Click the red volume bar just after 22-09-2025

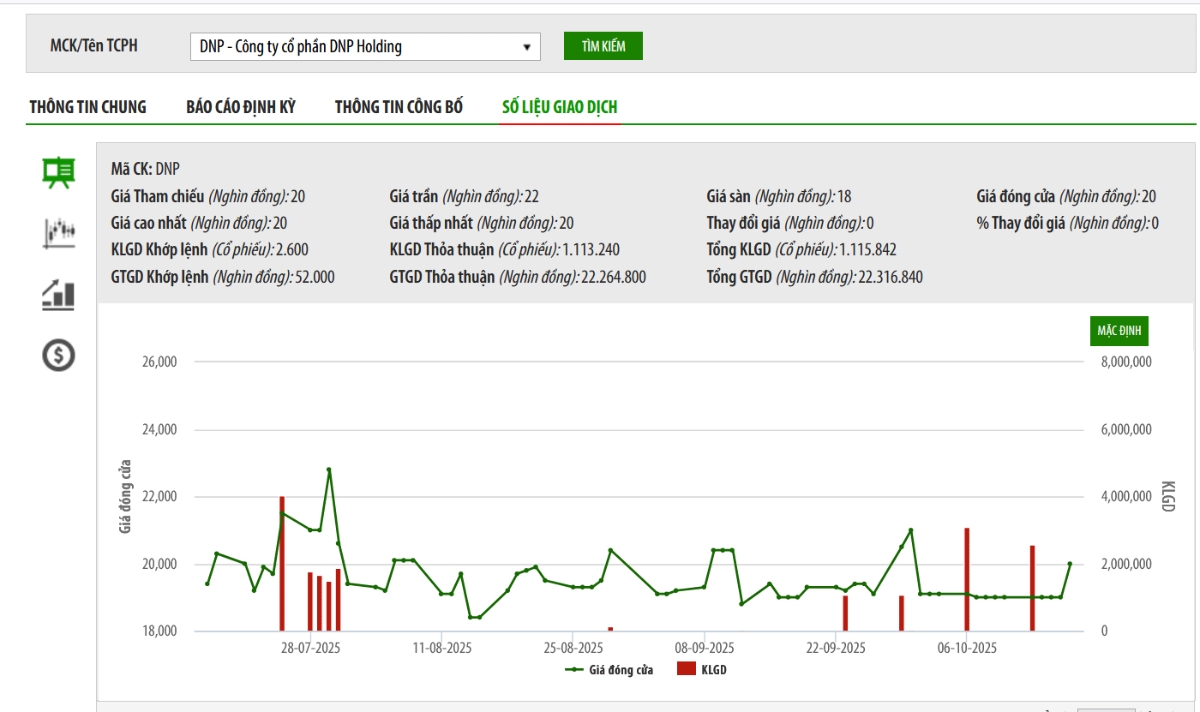[x=845, y=613]
